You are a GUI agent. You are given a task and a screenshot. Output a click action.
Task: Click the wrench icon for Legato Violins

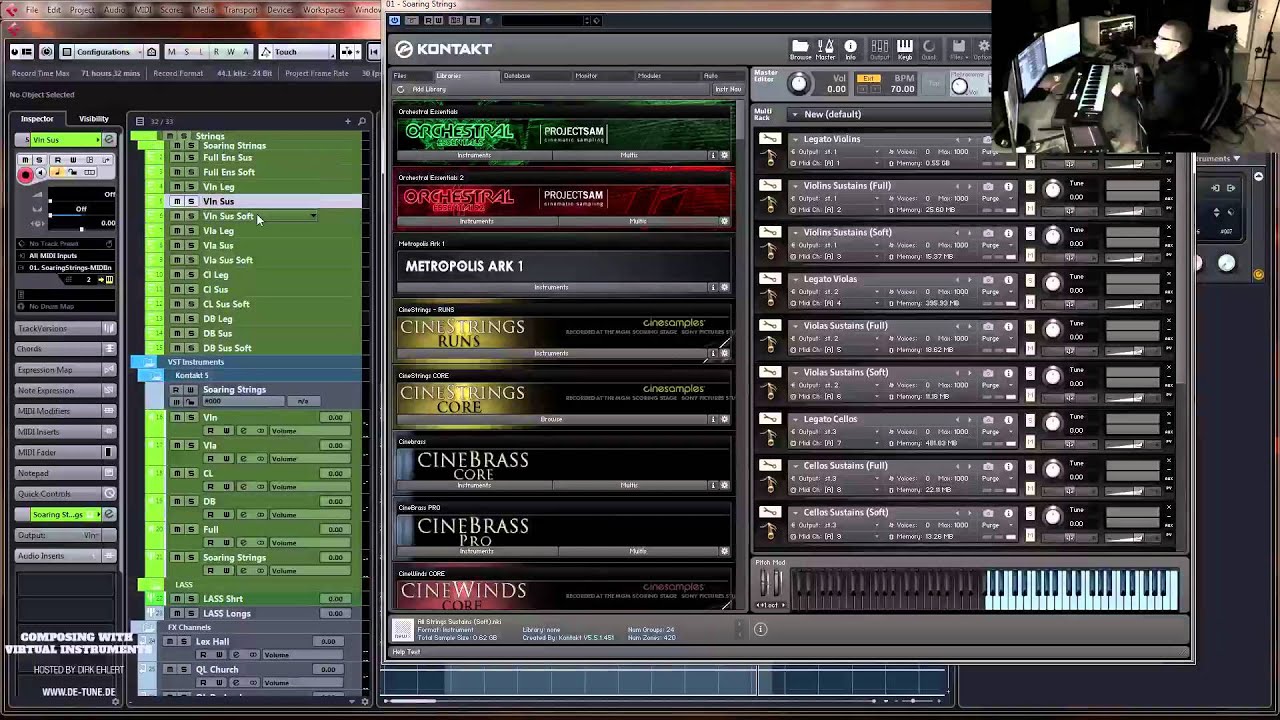[769, 139]
